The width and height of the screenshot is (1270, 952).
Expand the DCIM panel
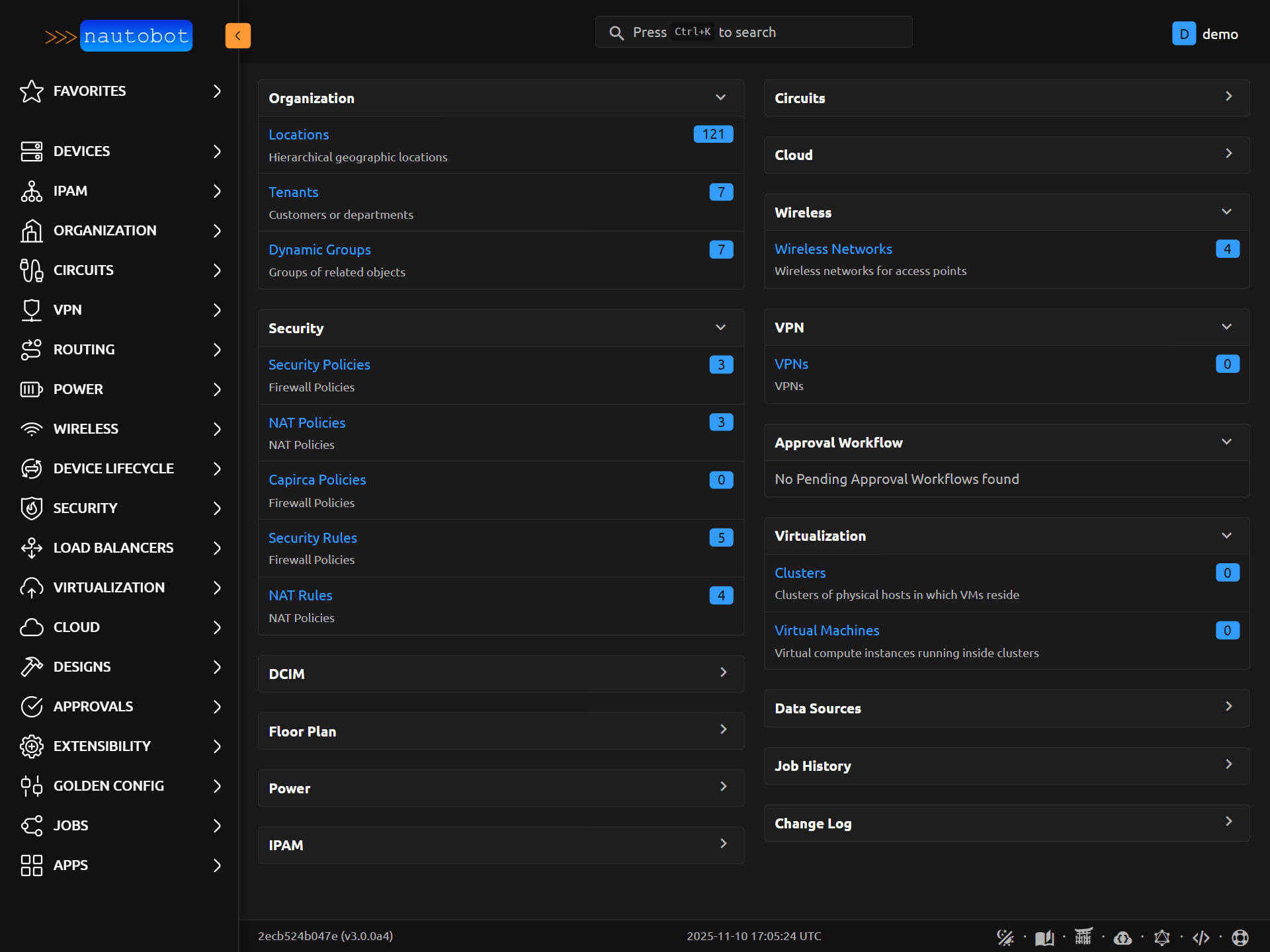click(723, 672)
